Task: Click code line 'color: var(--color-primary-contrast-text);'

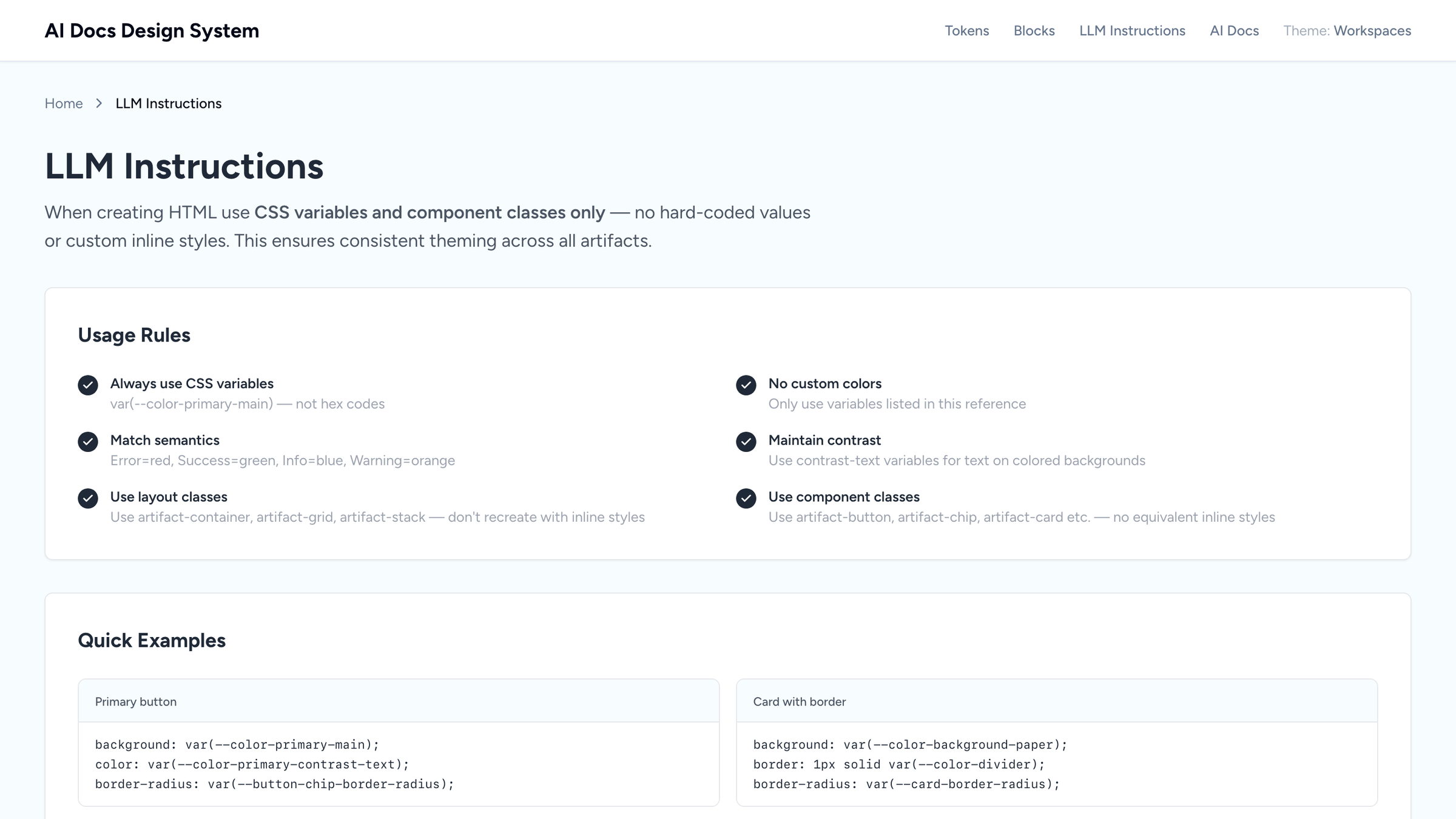Action: point(252,764)
